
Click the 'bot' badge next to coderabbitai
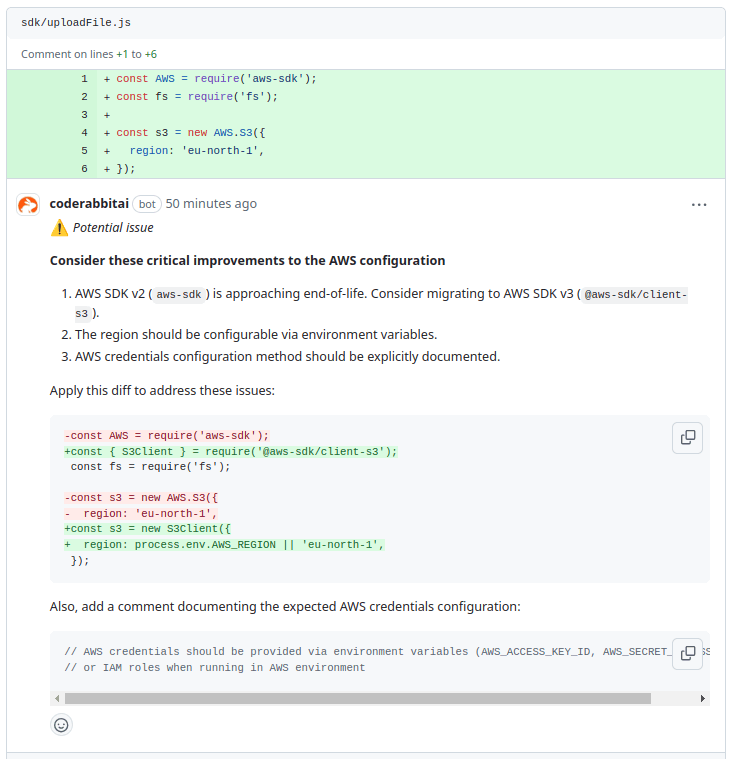pos(147,204)
